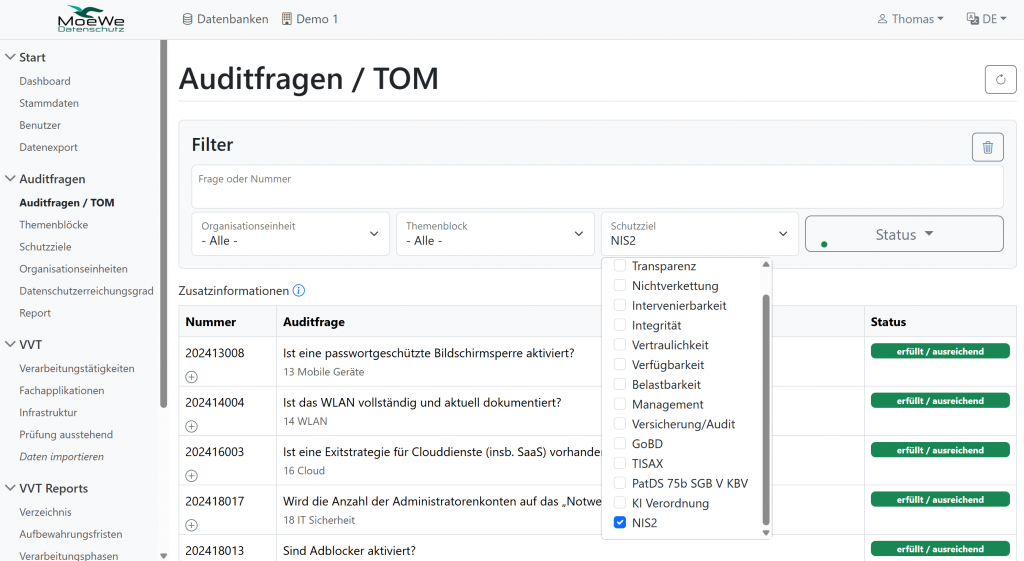
Task: Check the Integrität option
Action: click(620, 325)
